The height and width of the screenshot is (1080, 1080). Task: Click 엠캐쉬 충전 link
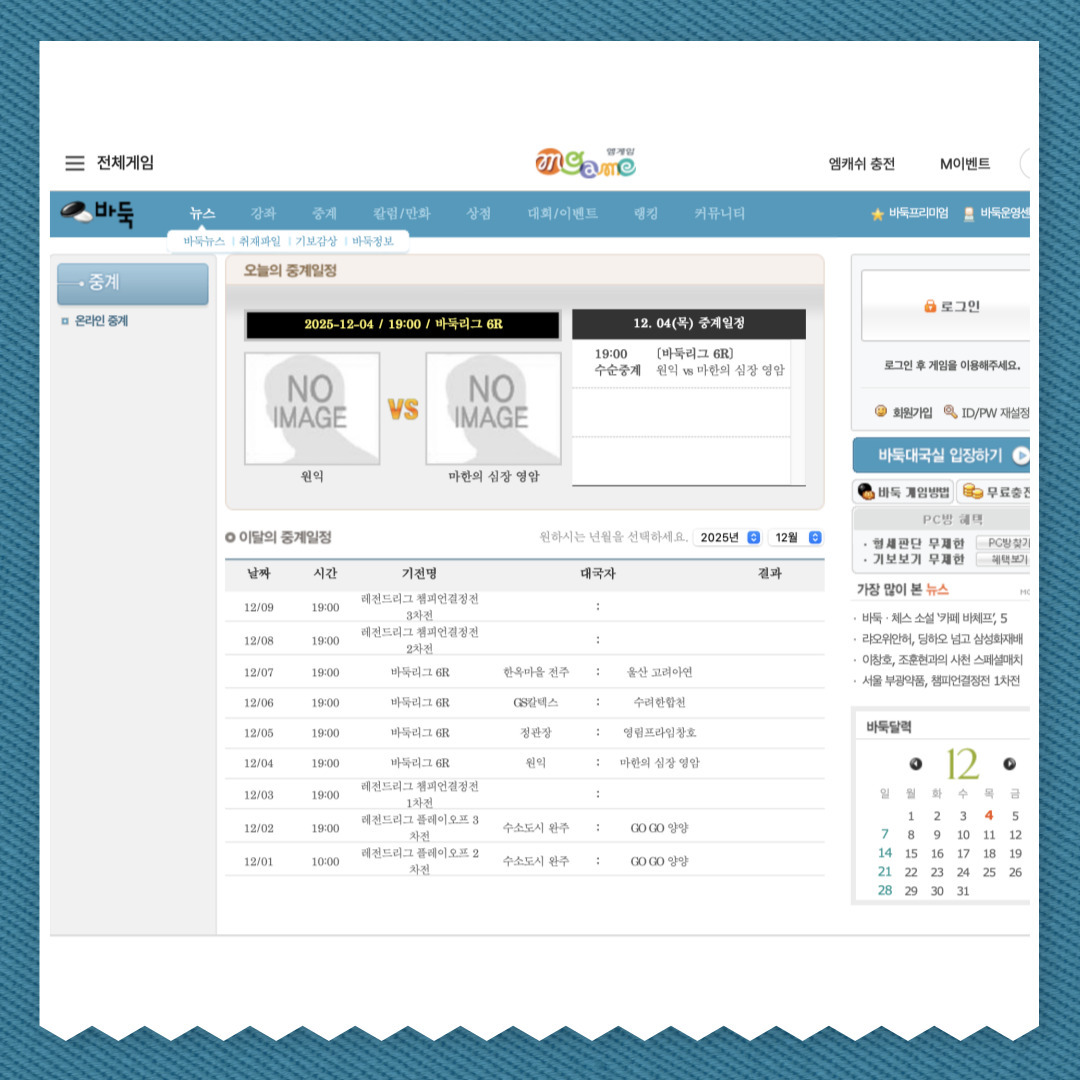click(x=861, y=164)
